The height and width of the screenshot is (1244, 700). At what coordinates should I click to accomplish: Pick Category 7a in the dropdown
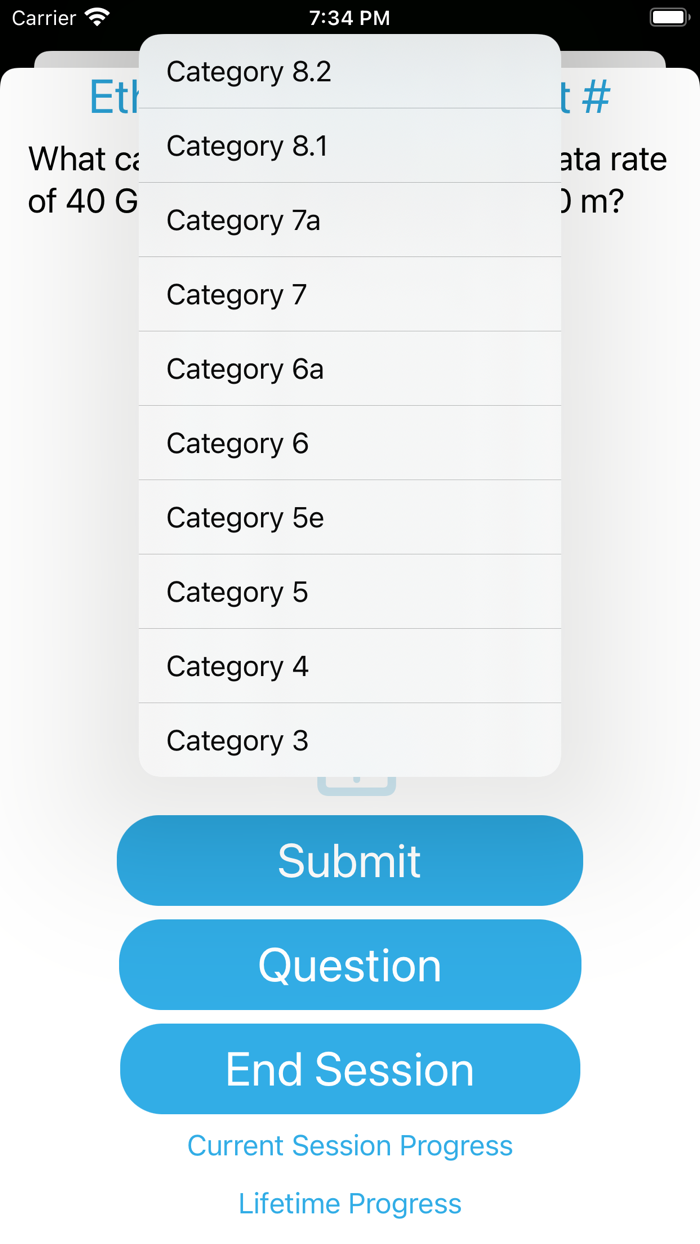(349, 220)
